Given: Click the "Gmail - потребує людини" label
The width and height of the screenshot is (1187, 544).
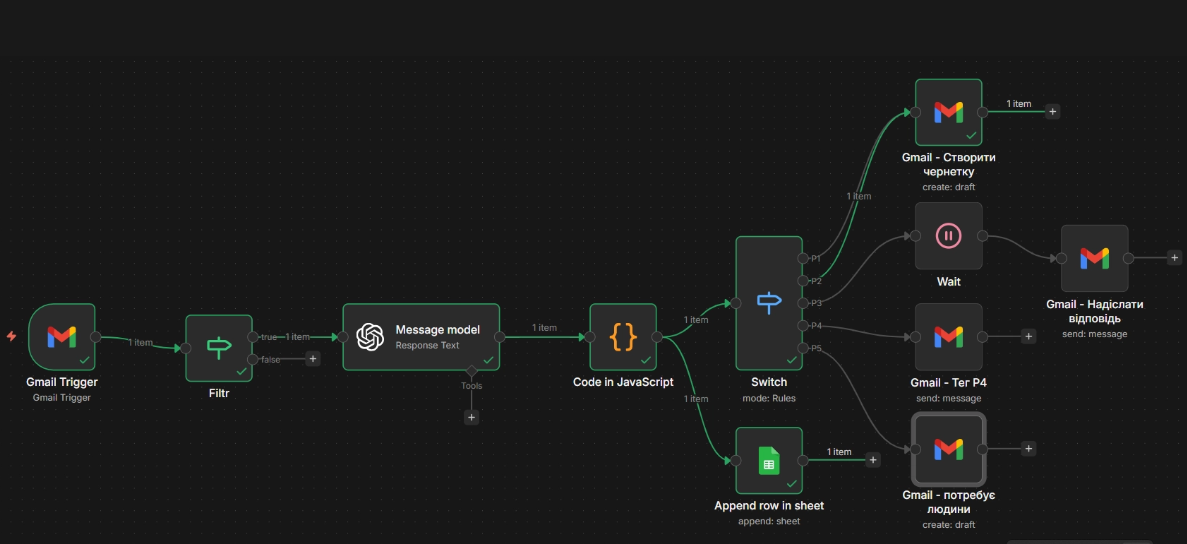Looking at the screenshot, I should point(949,502).
